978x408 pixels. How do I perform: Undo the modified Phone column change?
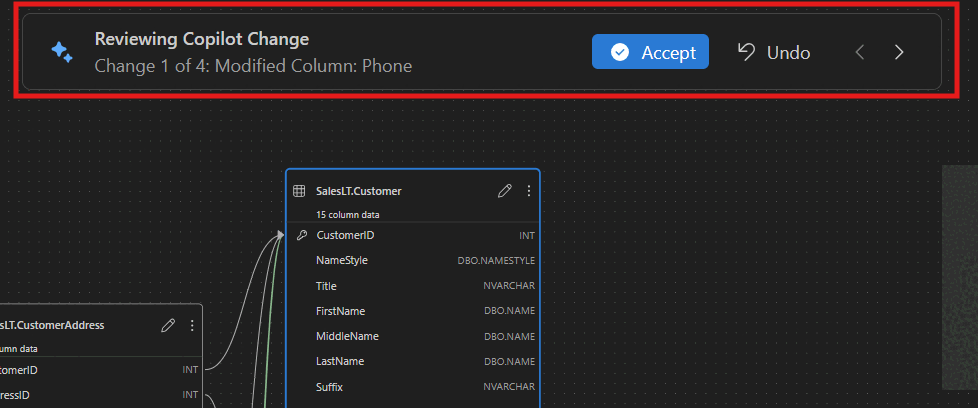(774, 52)
